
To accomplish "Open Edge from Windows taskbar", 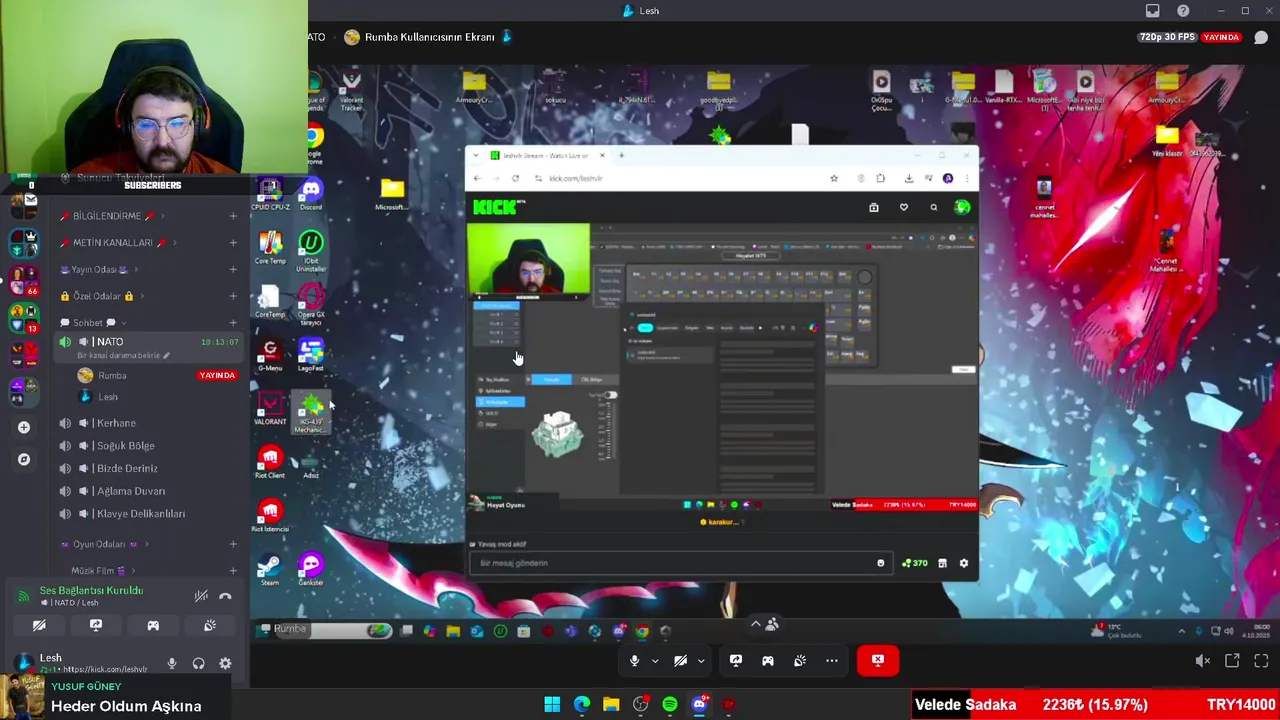I will point(582,704).
